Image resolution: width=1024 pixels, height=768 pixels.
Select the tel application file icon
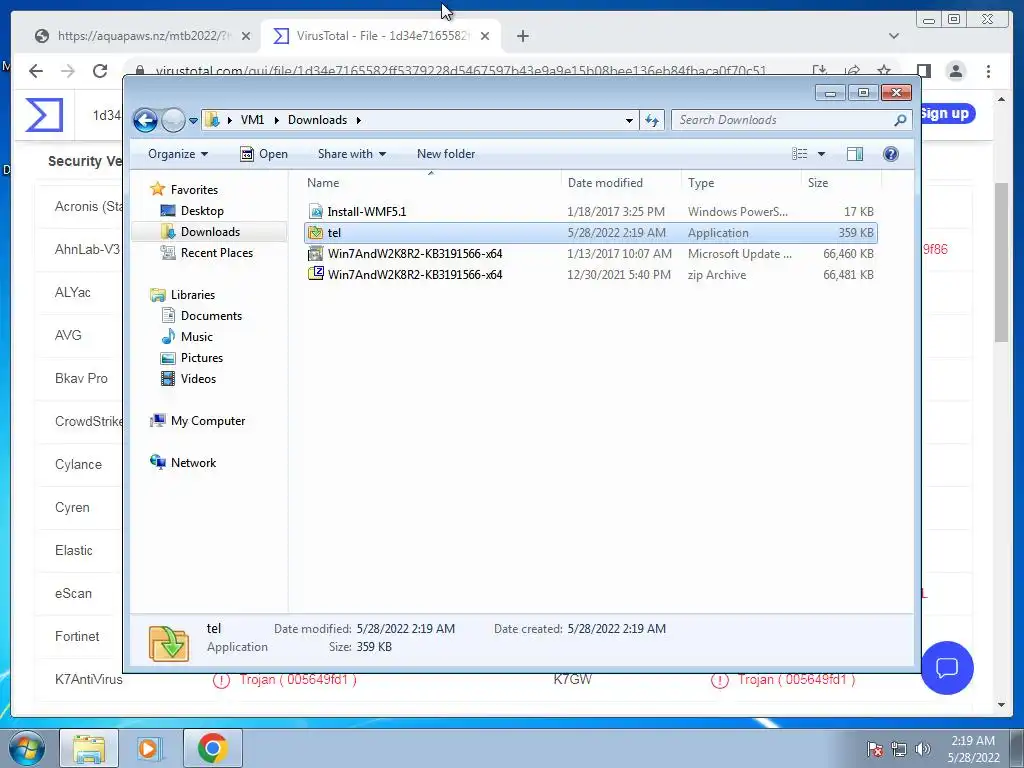[x=316, y=232]
